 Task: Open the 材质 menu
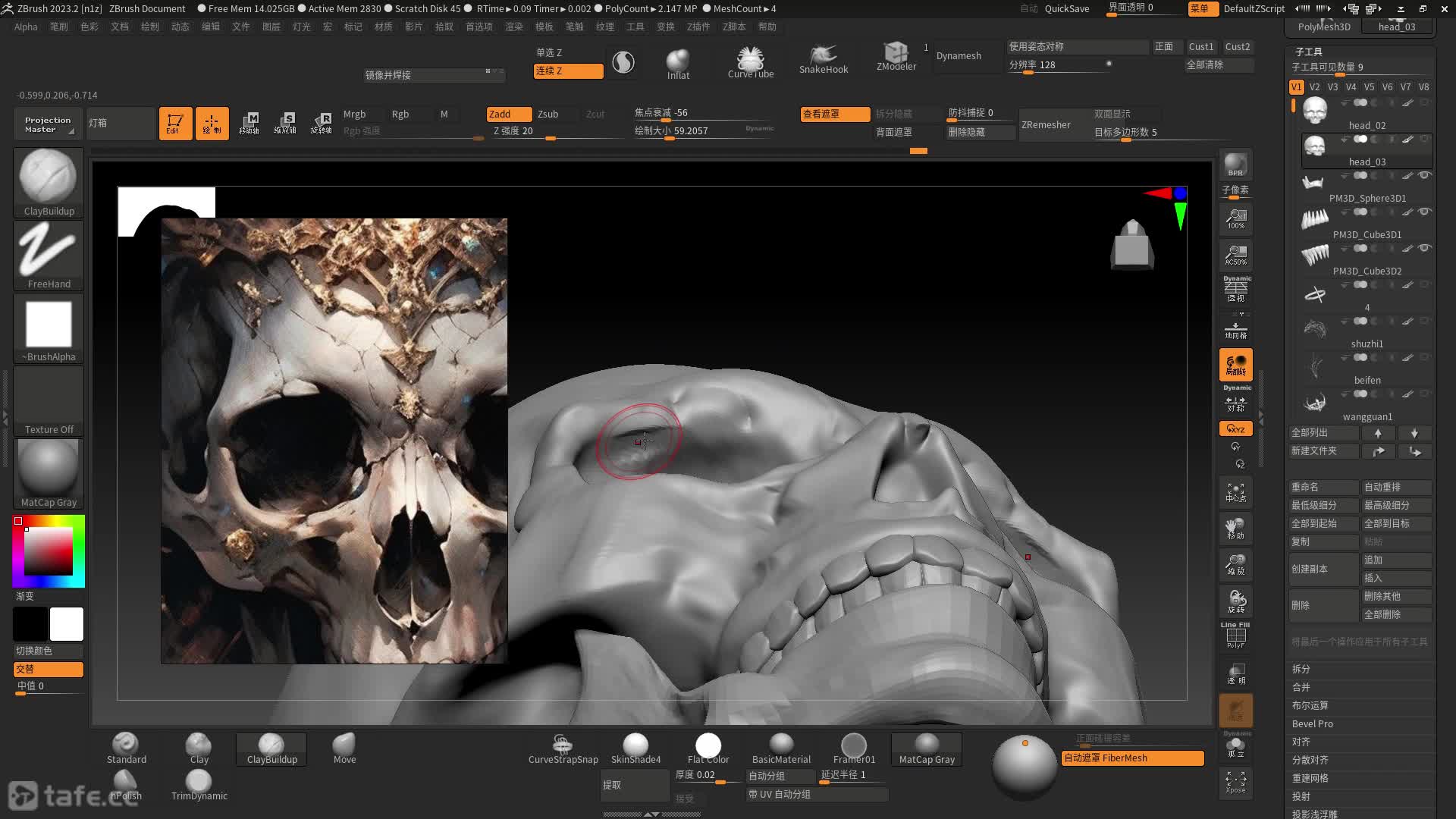[384, 27]
